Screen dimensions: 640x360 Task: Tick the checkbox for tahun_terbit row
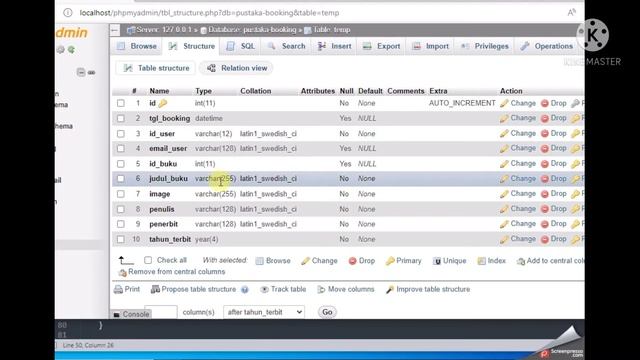(121, 239)
